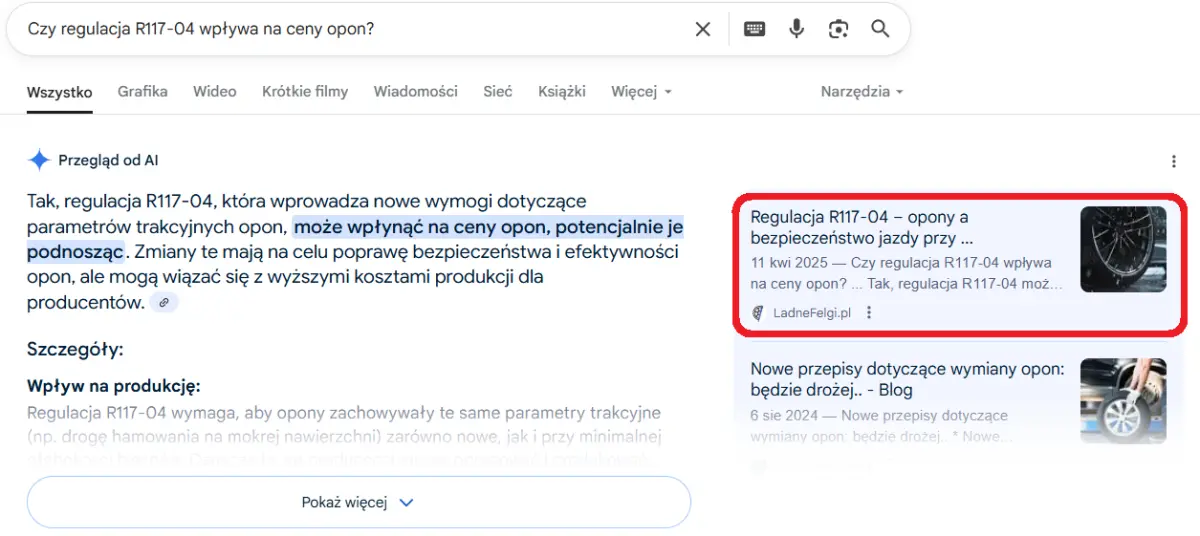1200x536 pixels.
Task: Click the wheel change thumbnail image
Action: click(x=1123, y=400)
